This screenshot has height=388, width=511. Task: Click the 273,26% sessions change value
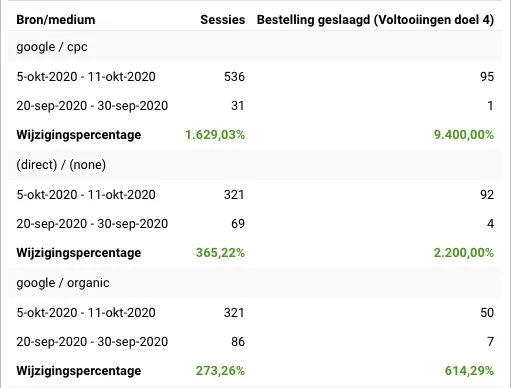[x=220, y=371]
